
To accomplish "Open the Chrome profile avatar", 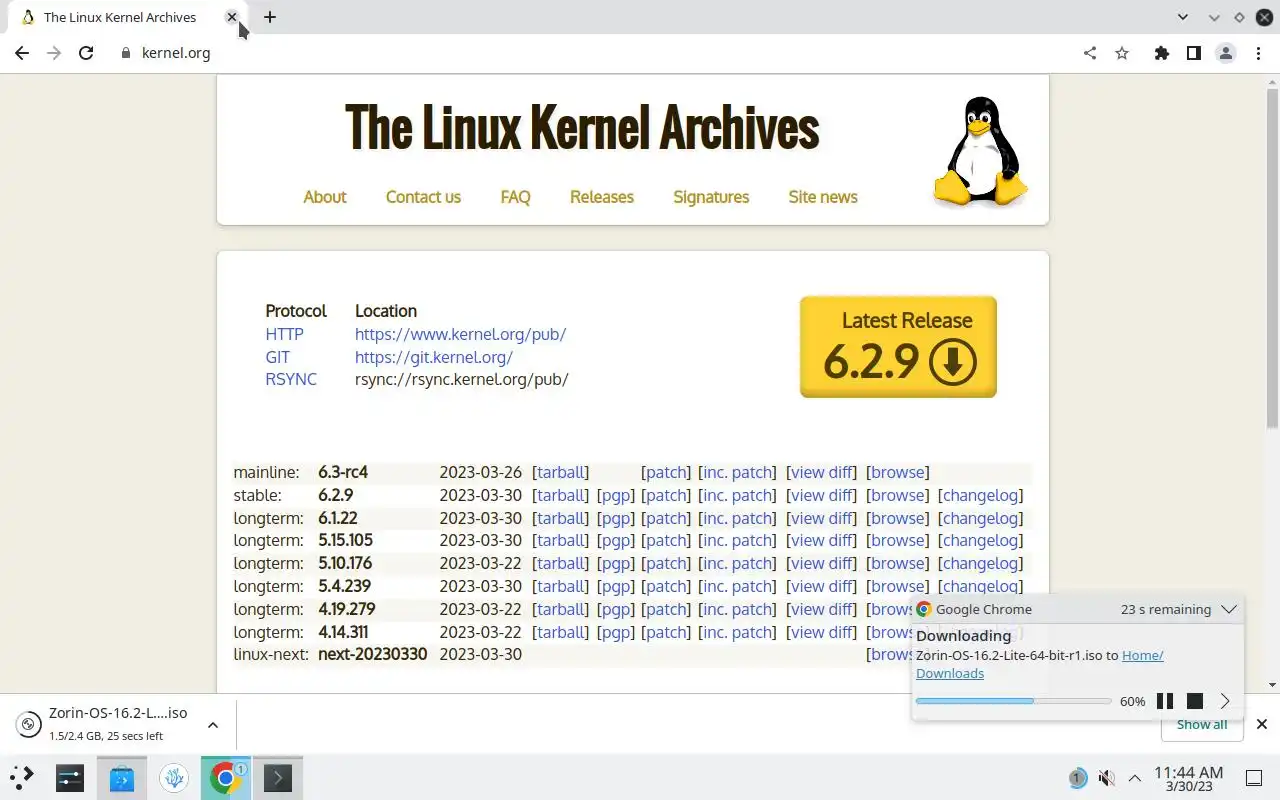I will click(x=1226, y=53).
